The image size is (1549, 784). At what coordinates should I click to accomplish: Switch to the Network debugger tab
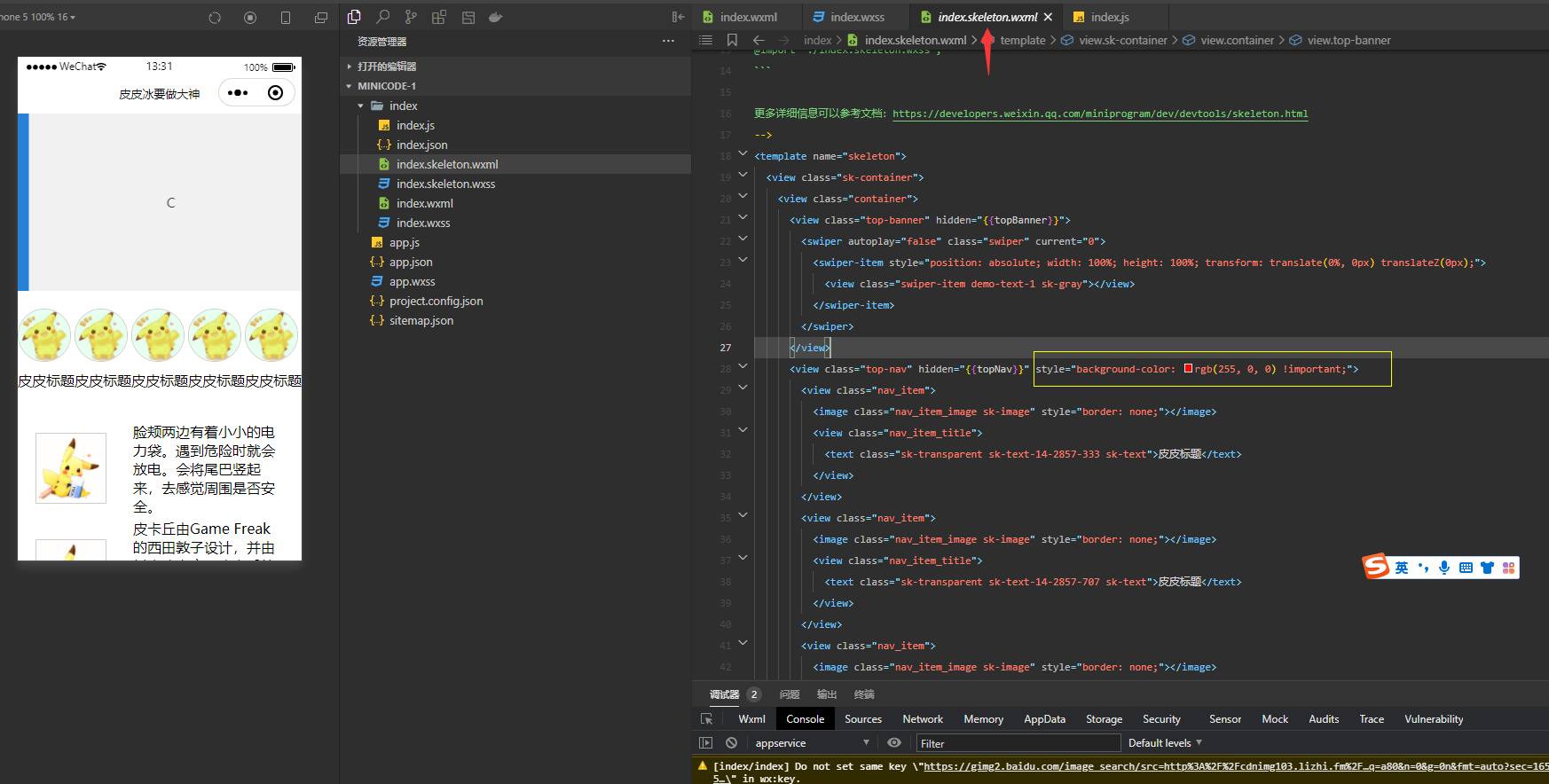[x=923, y=719]
